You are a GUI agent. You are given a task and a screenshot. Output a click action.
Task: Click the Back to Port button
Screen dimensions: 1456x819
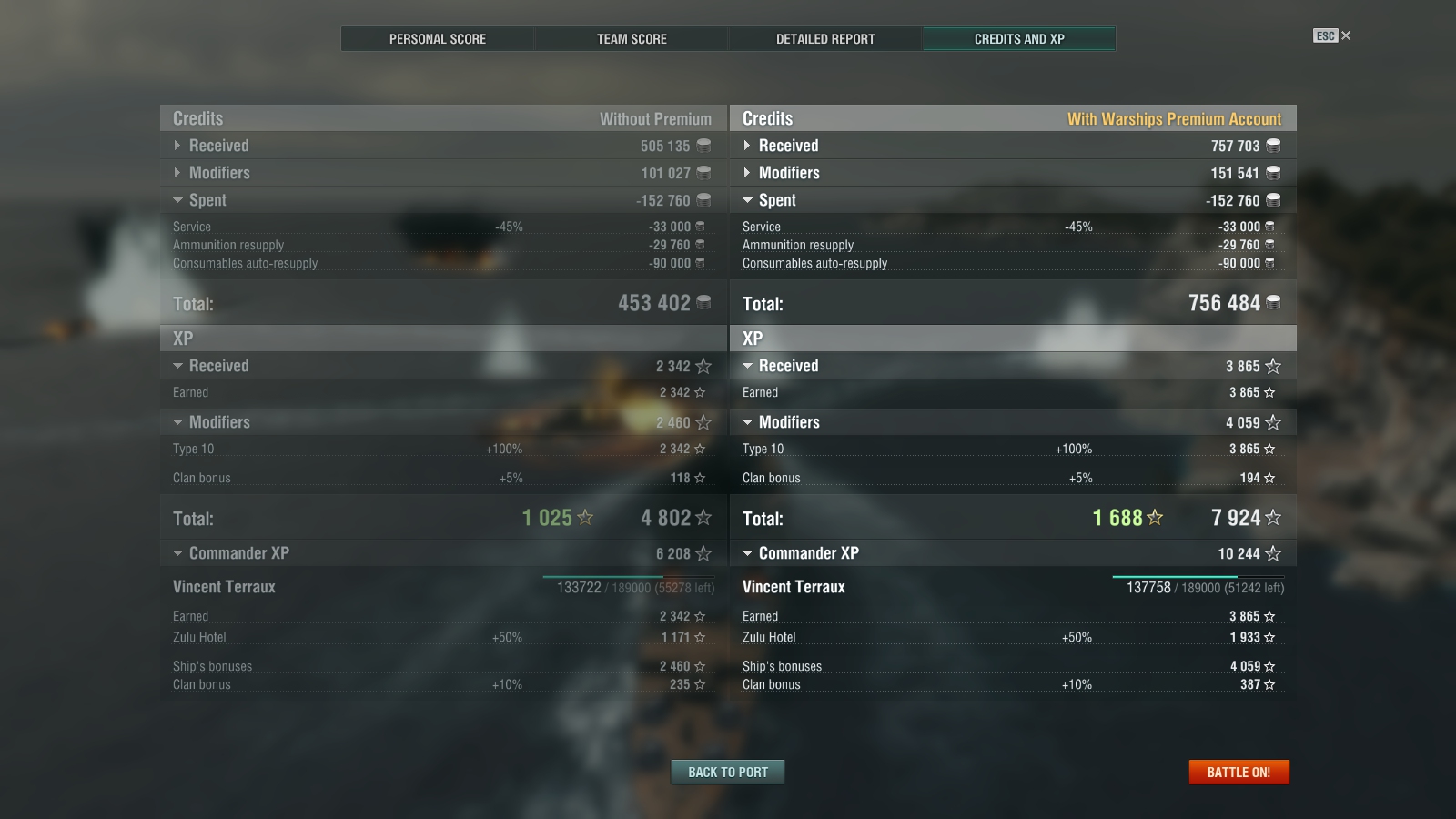coord(728,772)
